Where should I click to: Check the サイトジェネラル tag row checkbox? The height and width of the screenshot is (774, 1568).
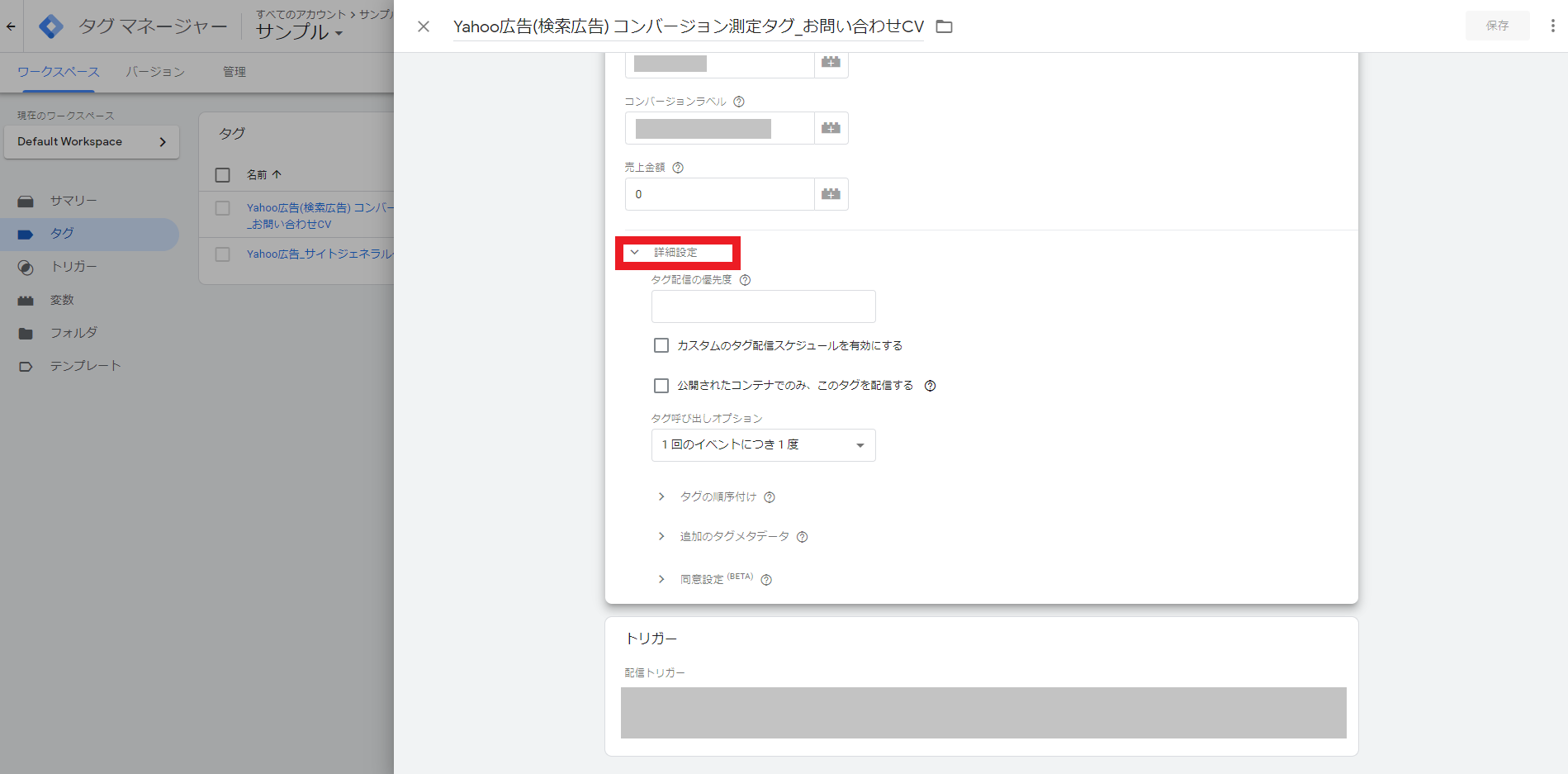click(x=222, y=254)
